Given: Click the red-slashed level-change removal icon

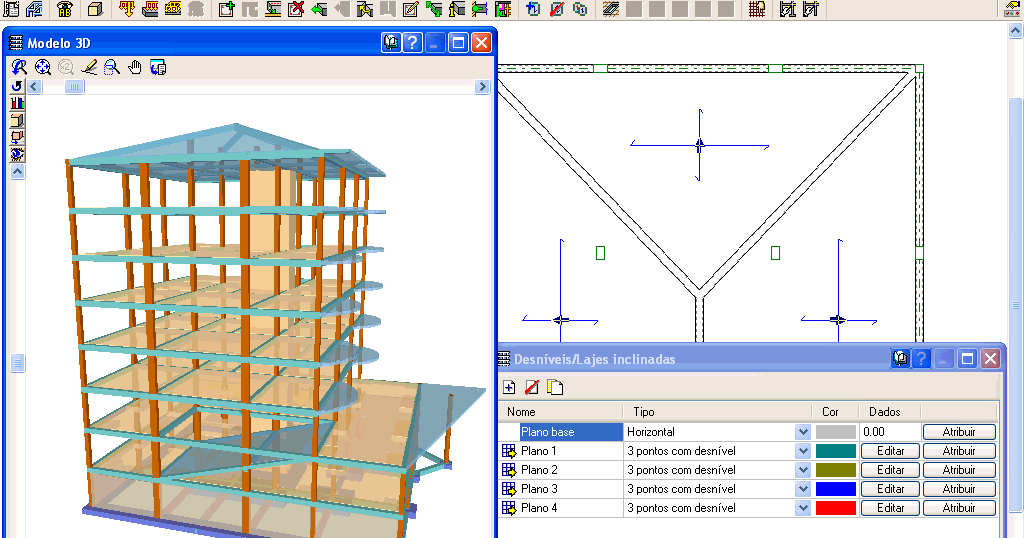Looking at the screenshot, I should 557,8.
